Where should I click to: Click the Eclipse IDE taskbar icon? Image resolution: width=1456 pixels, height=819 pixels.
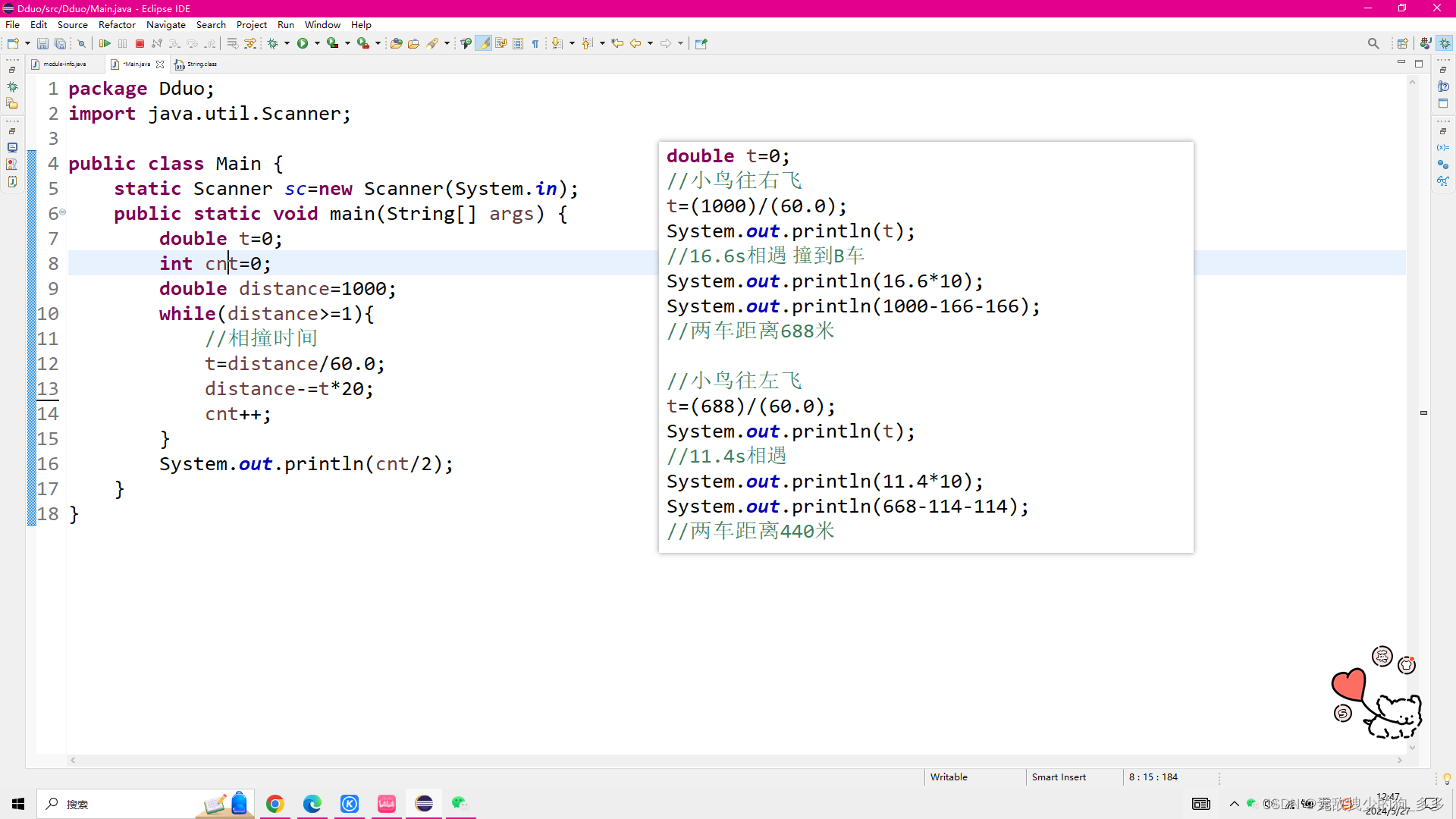[423, 803]
